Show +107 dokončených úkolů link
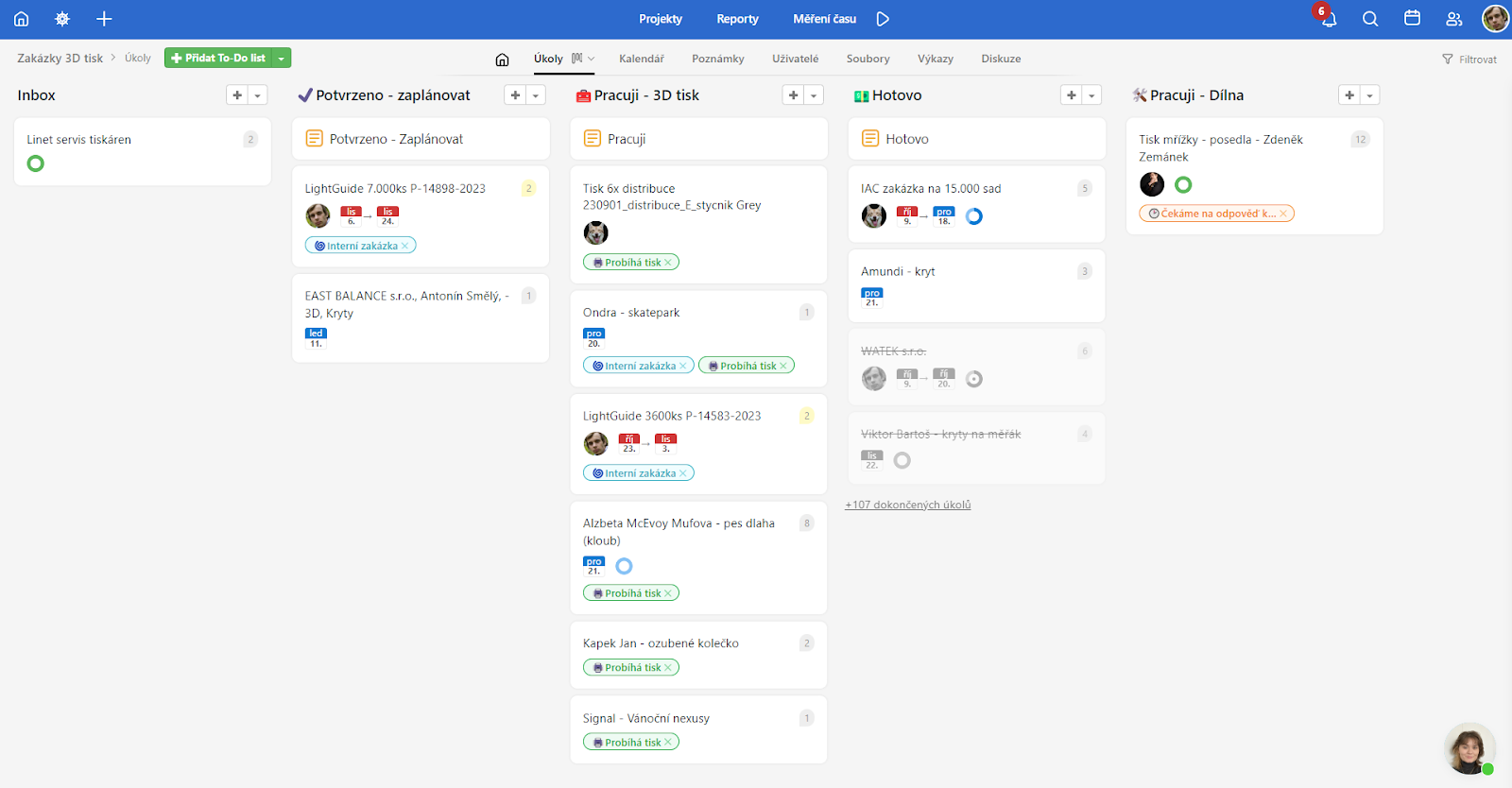This screenshot has width=1512, height=788. pyautogui.click(x=908, y=505)
